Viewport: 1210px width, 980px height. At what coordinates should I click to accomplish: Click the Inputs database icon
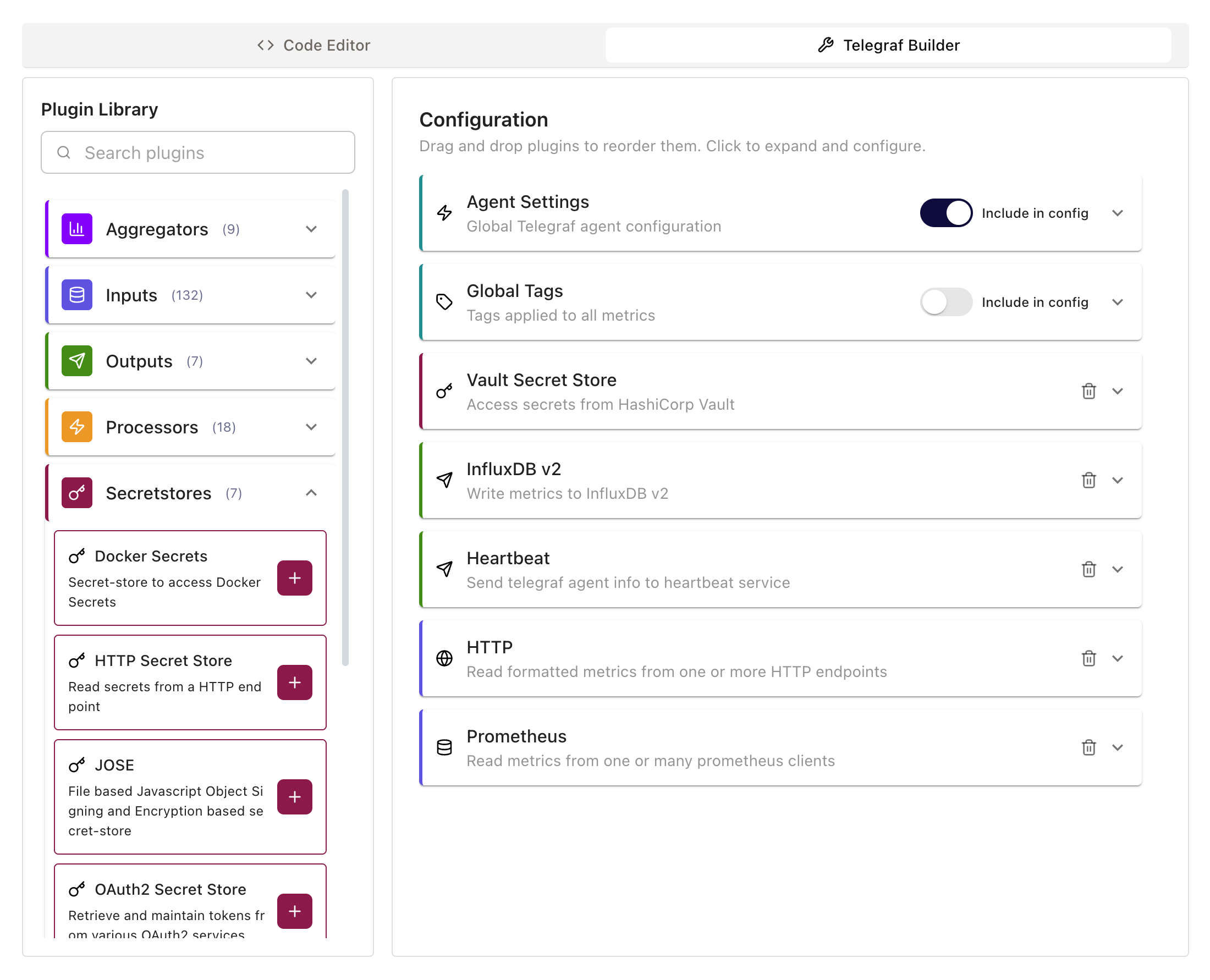(x=77, y=295)
